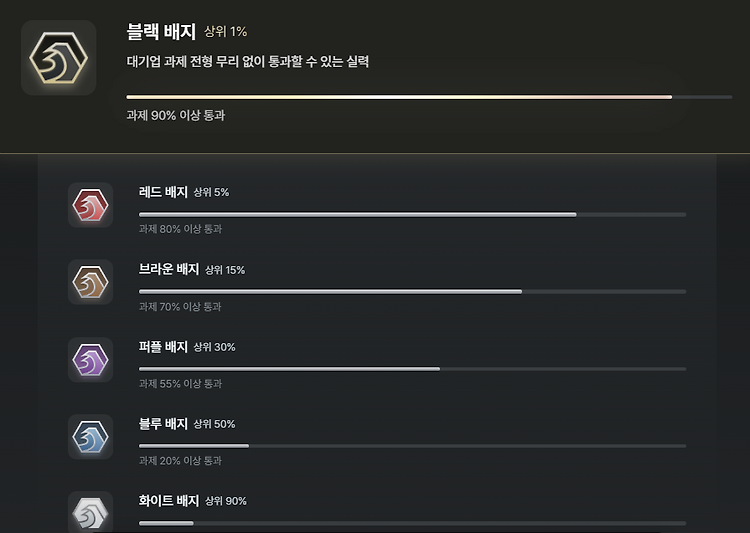Select the 블루 배지 heading

tap(163, 423)
